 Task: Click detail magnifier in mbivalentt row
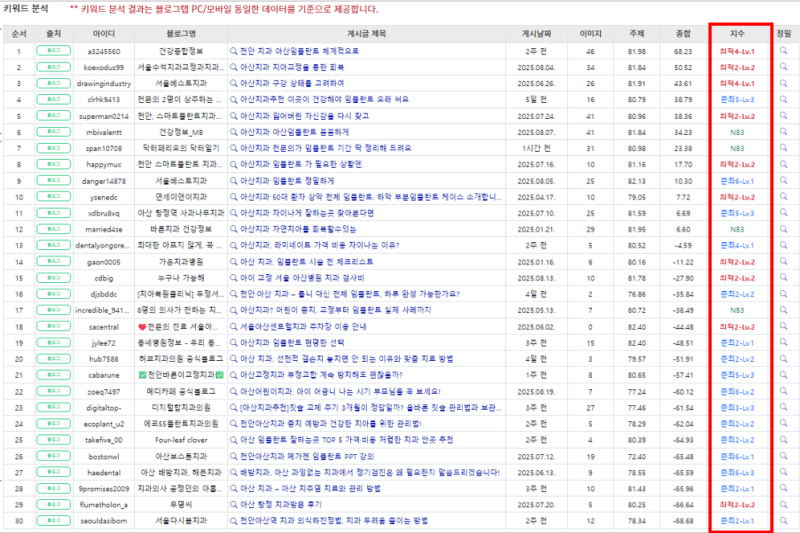[783, 132]
